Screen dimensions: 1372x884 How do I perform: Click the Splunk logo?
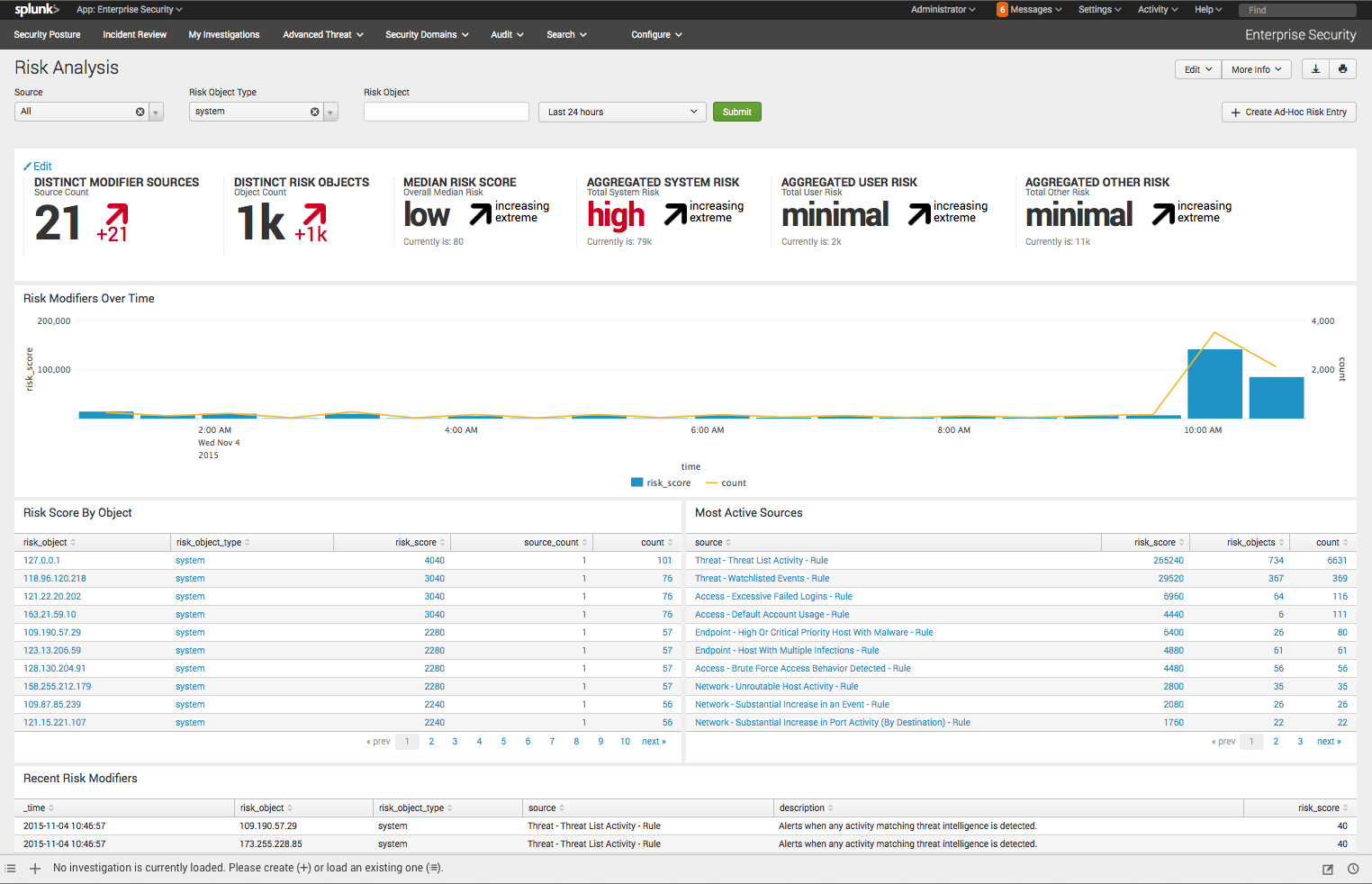[x=36, y=10]
